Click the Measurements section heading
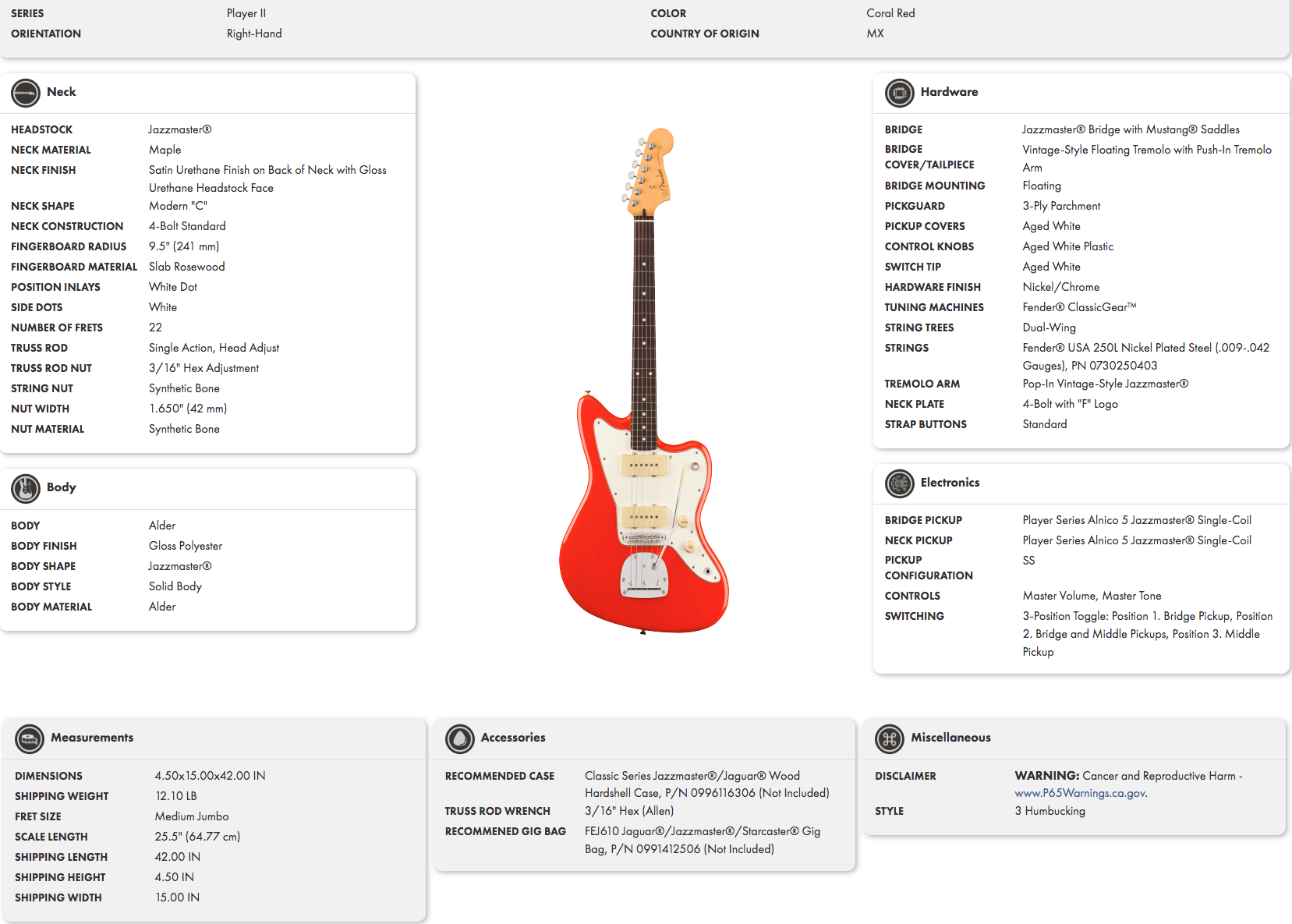This screenshot has height=924, width=1292. click(92, 738)
